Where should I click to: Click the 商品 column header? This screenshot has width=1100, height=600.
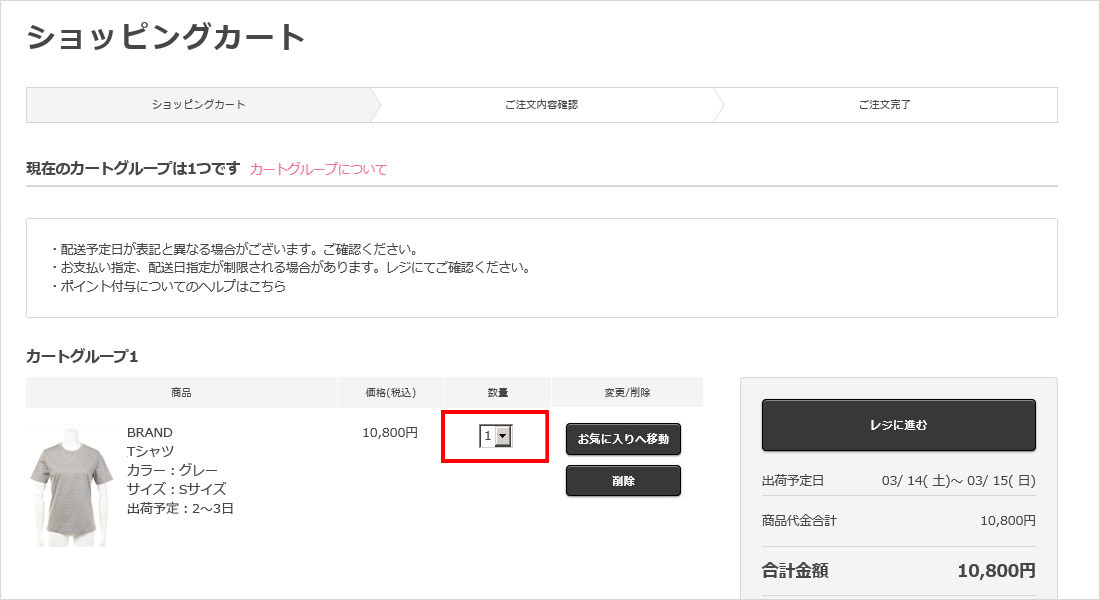click(x=181, y=392)
